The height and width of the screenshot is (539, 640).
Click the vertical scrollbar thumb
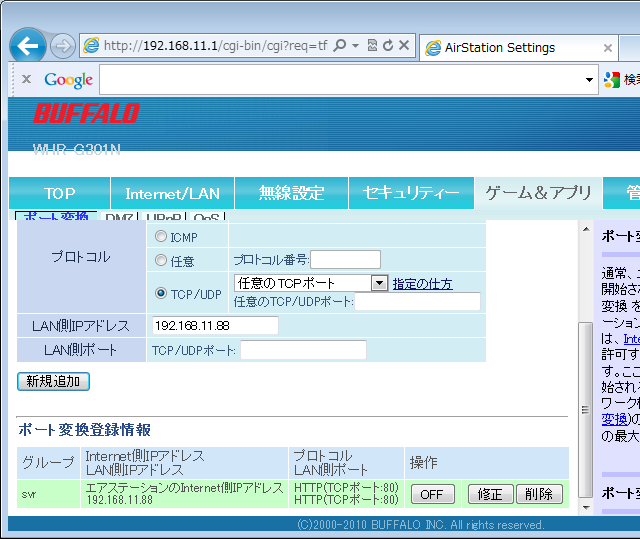click(586, 410)
